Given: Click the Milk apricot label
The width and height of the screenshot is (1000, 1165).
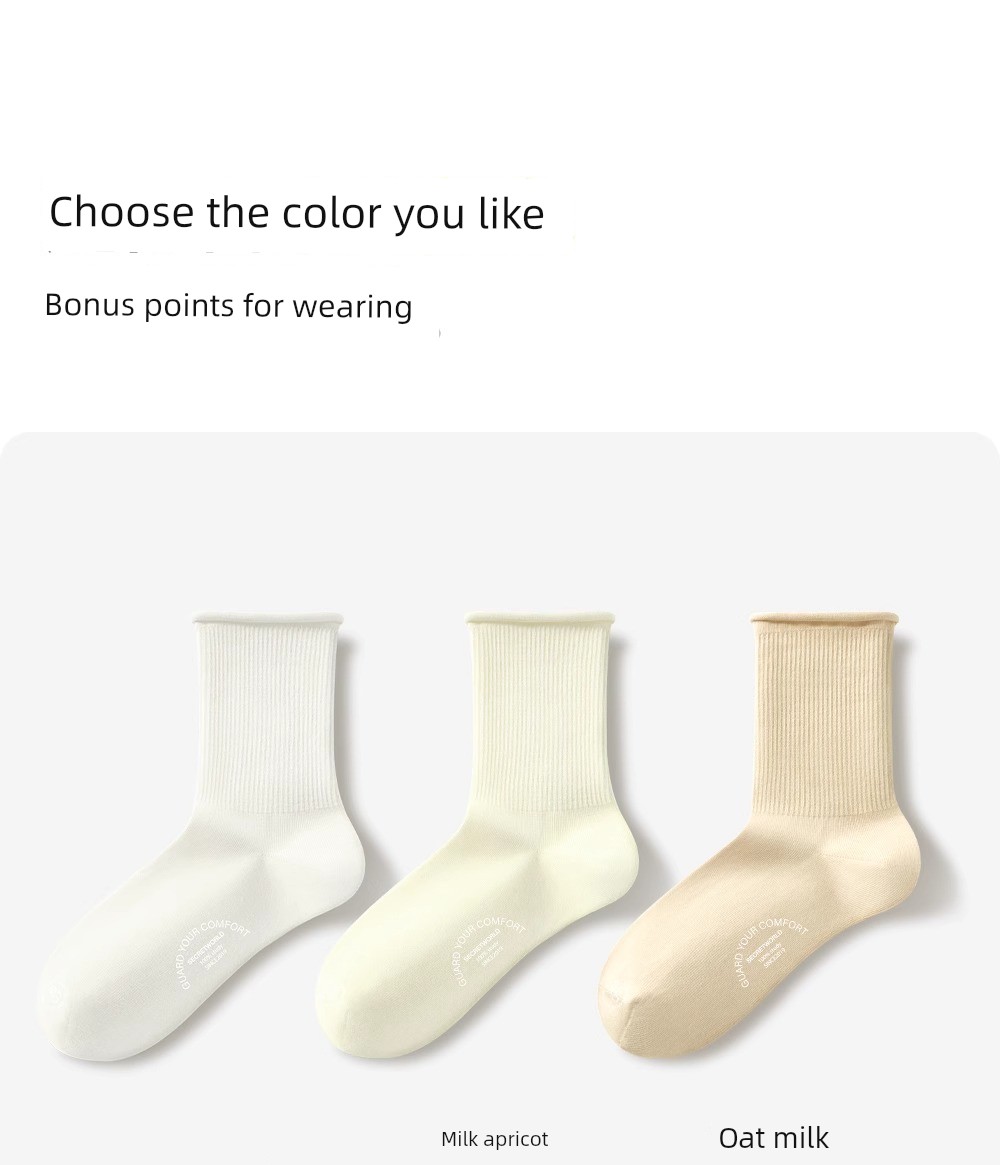Looking at the screenshot, I should tap(495, 1138).
